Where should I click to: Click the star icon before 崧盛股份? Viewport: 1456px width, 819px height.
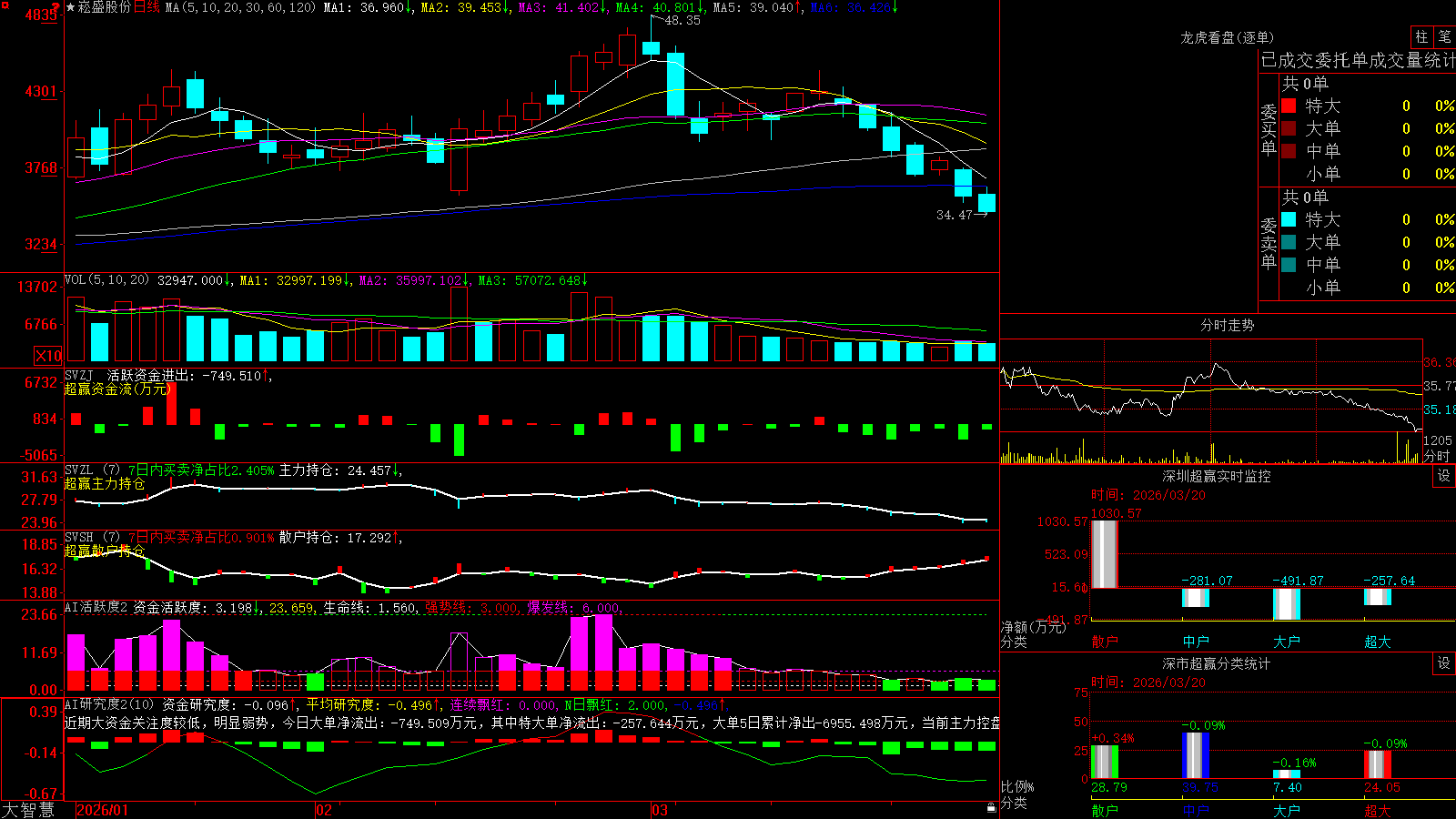[x=70, y=7]
